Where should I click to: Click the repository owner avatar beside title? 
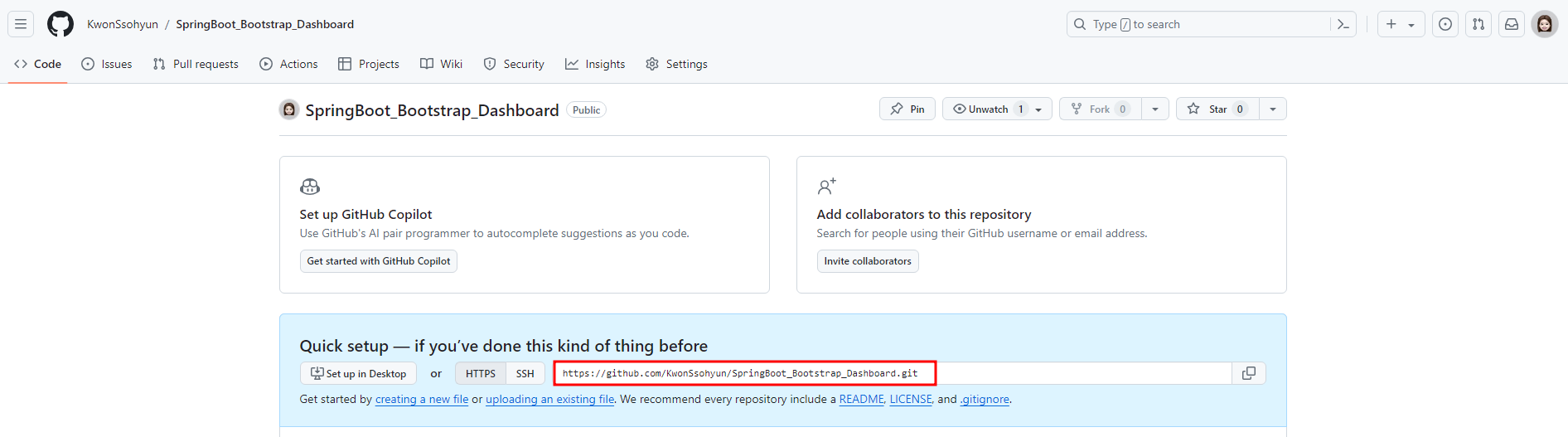289,109
